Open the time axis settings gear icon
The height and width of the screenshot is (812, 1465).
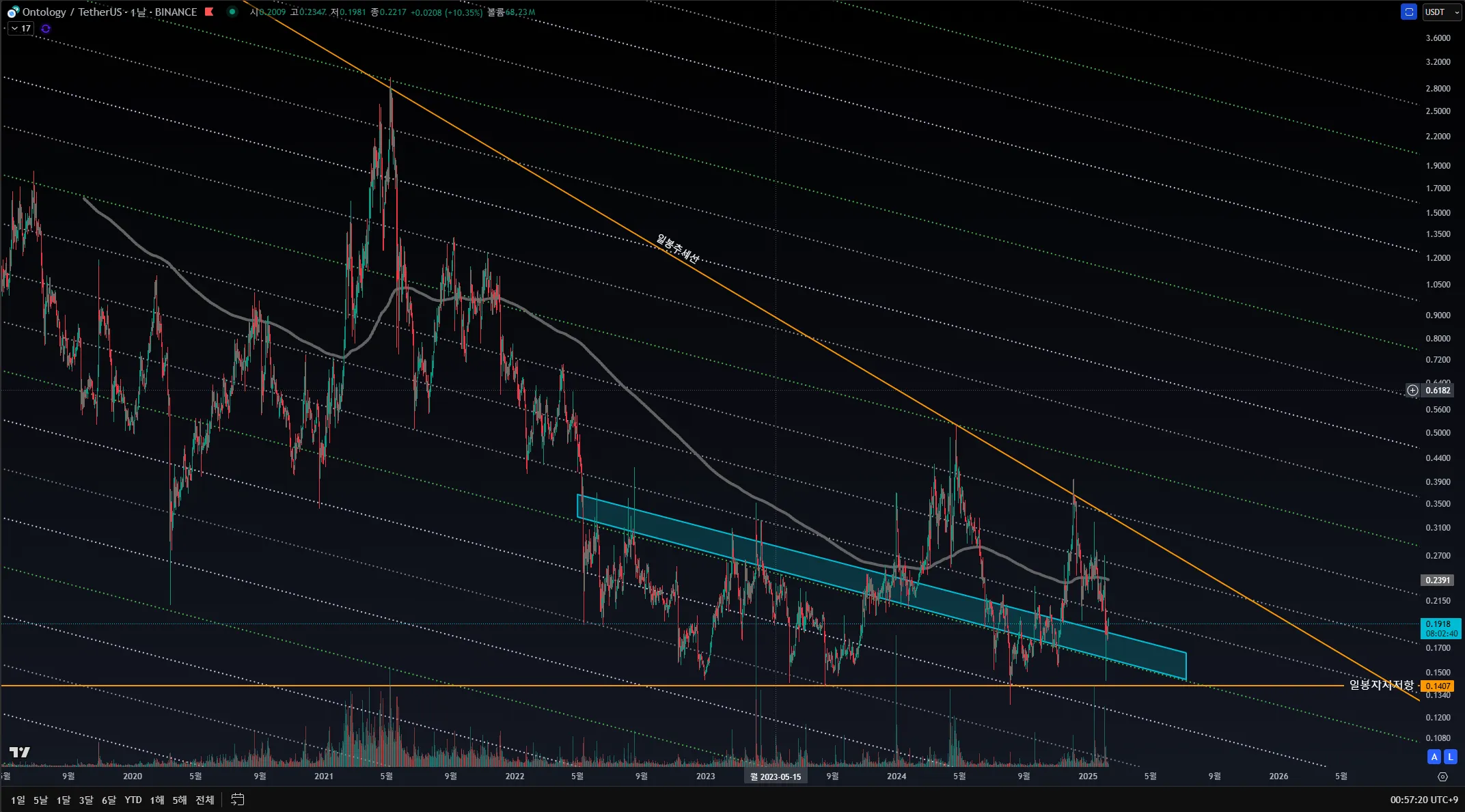(1442, 776)
